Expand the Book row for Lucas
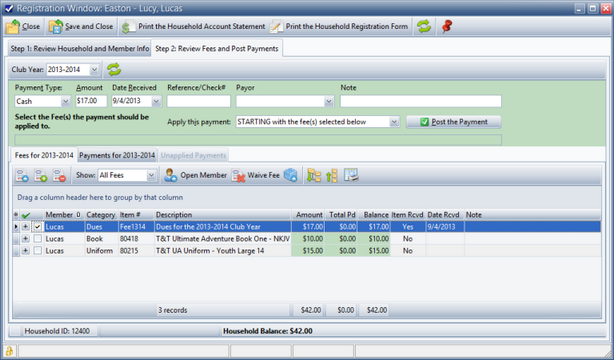Viewport: 614px width, 360px height. 25,239
